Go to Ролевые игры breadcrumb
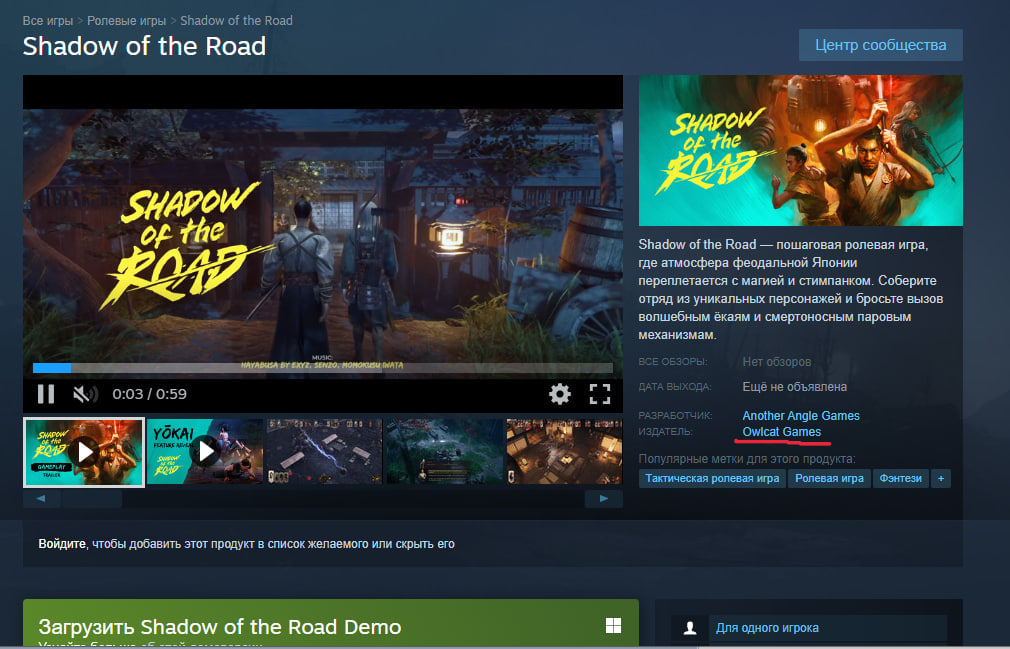 126,21
